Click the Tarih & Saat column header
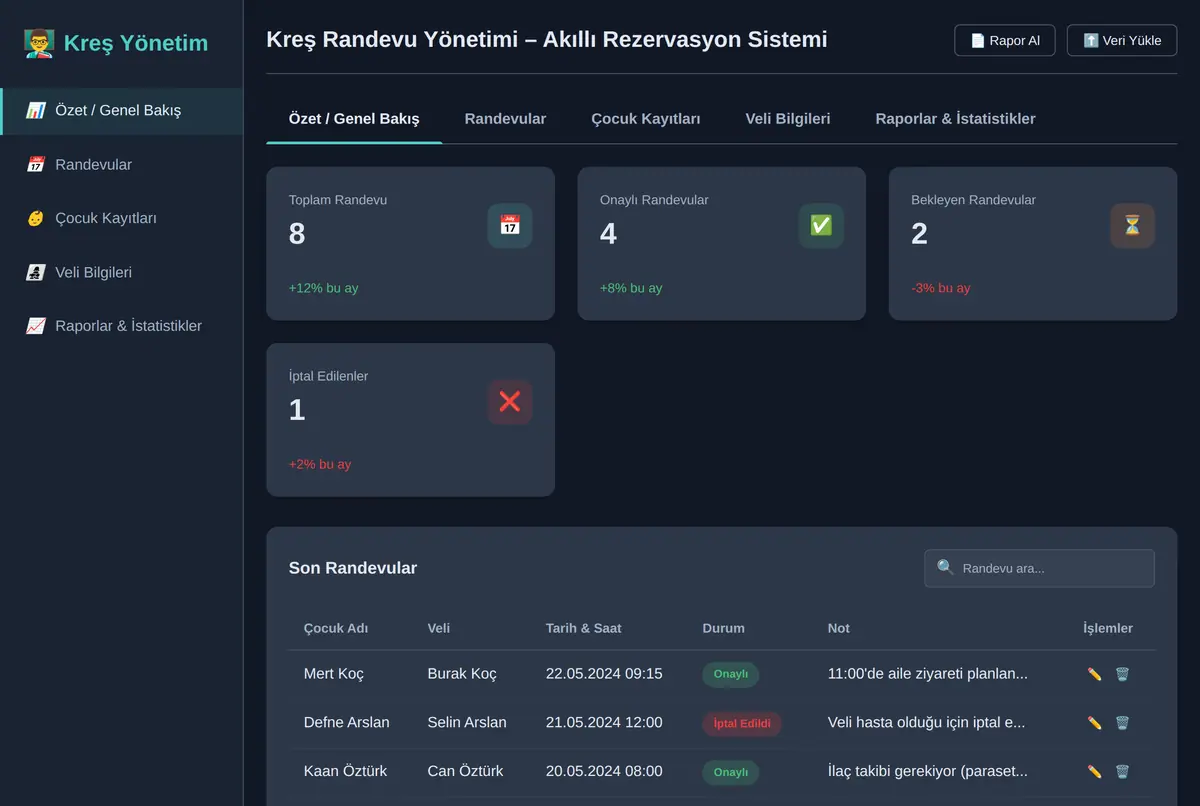 (584, 628)
